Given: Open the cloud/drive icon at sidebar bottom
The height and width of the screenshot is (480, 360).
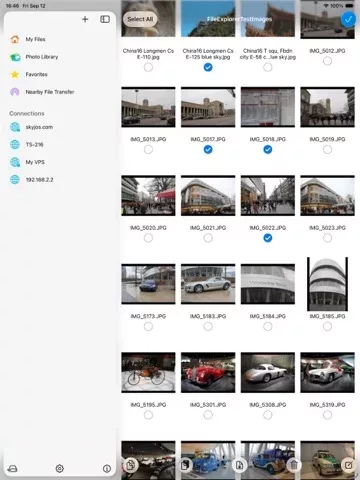Looking at the screenshot, I should coord(13,469).
